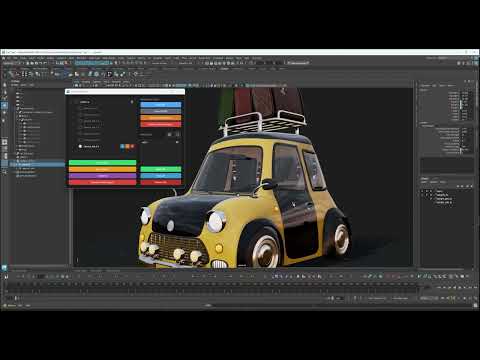The height and width of the screenshot is (360, 480).
Task: Click the wide green button in dialog's left column
Action: click(102, 163)
